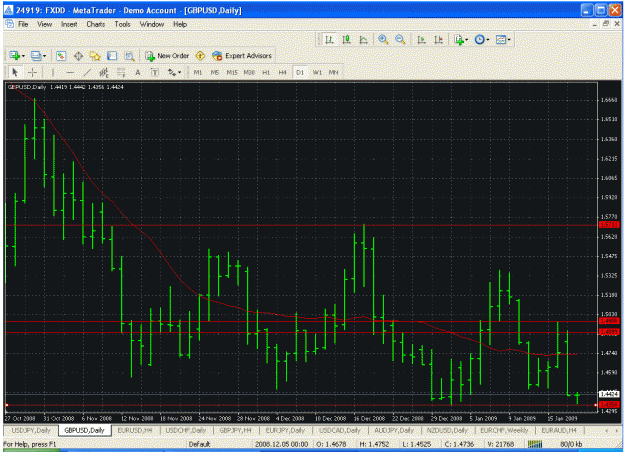Switch the timeframe to W1
Image resolution: width=625 pixels, height=452 pixels.
coord(317,72)
